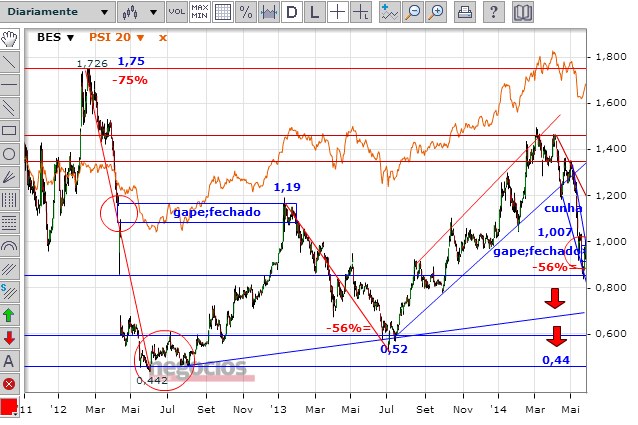
Task: Select the fan lines tool
Action: (x=9, y=177)
